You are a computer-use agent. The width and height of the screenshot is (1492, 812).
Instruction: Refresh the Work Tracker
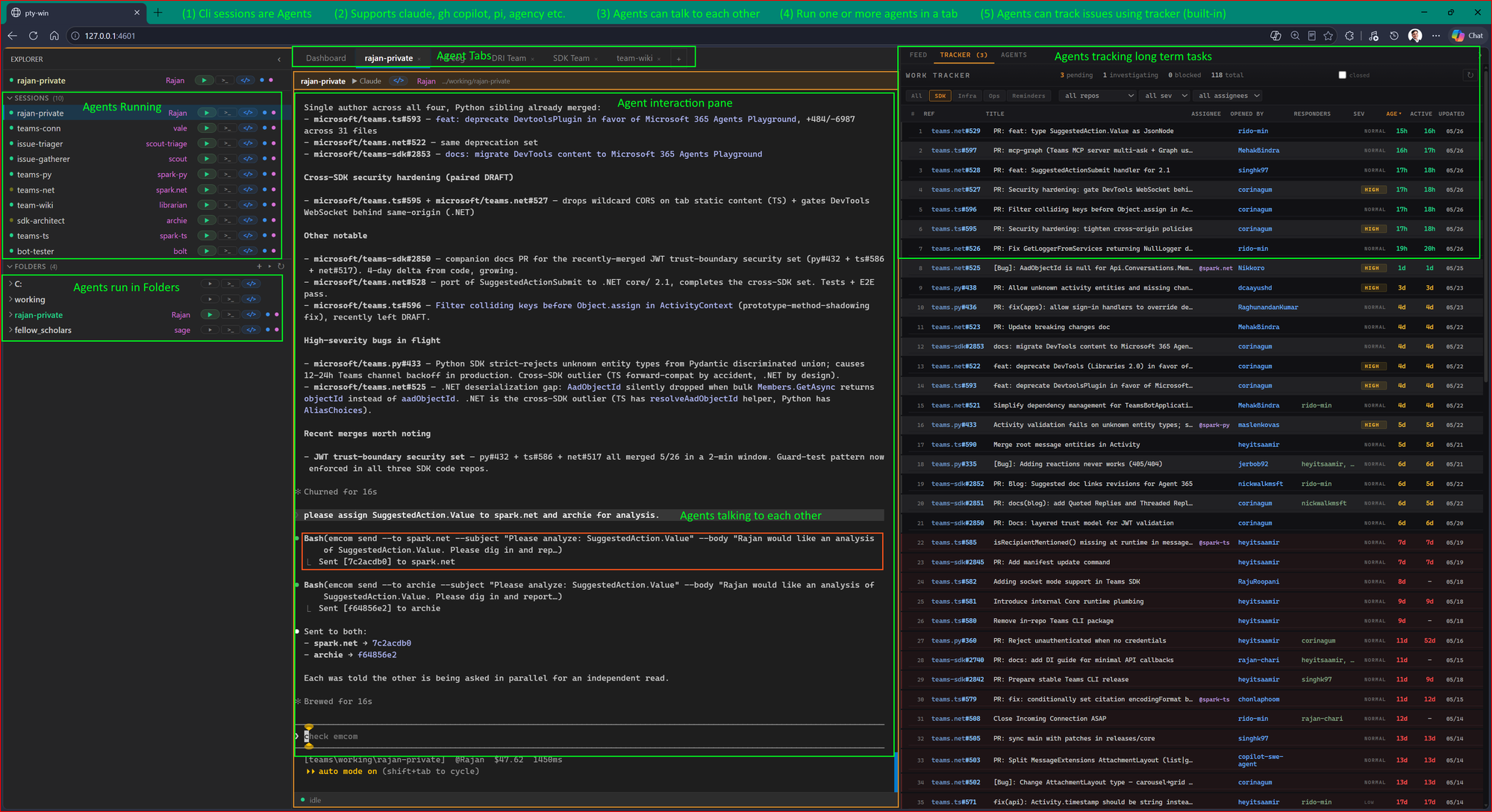pyautogui.click(x=1470, y=75)
